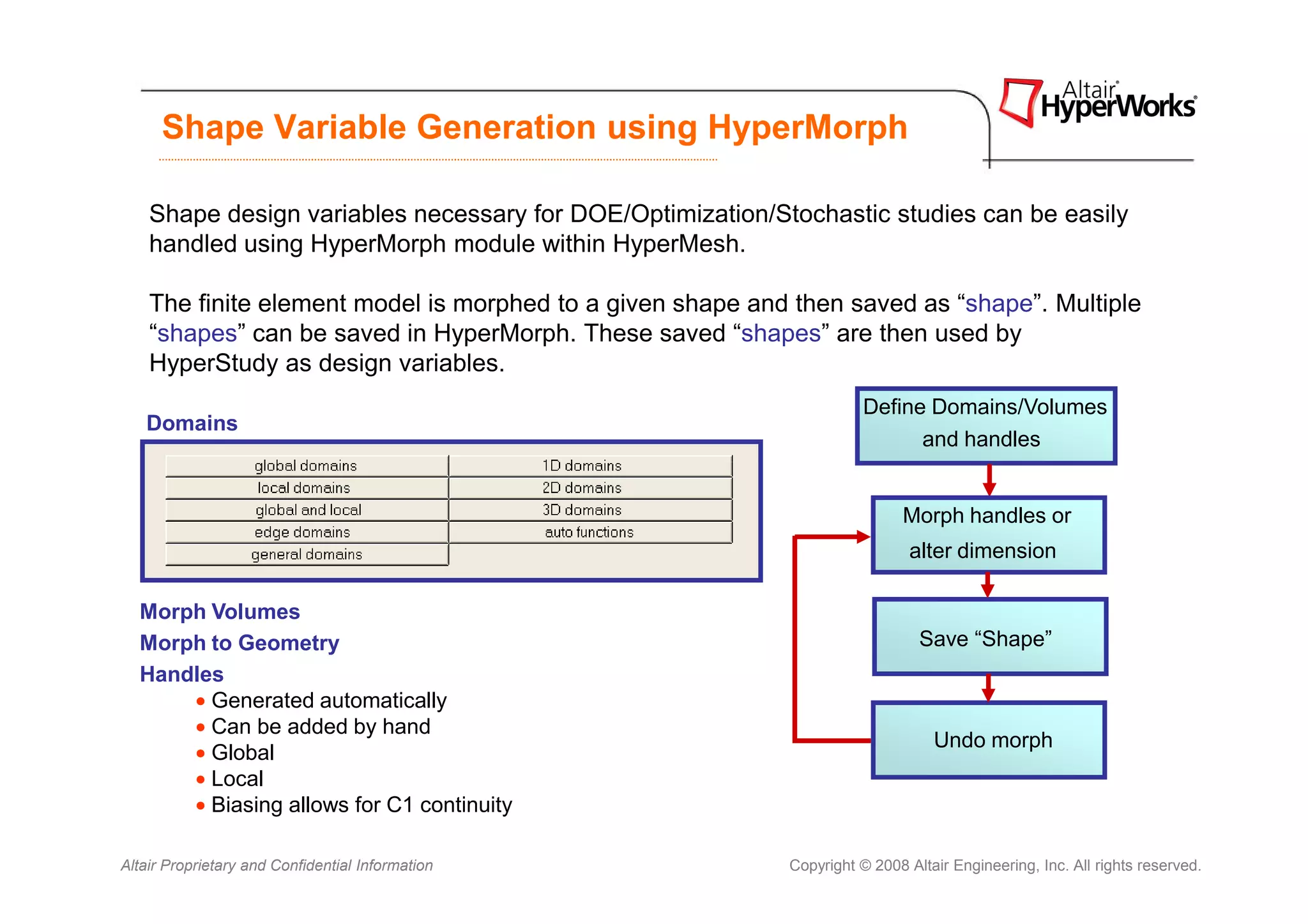1308x924 pixels.
Task: Click the slide title Shape Variable Generation
Action: 535,127
